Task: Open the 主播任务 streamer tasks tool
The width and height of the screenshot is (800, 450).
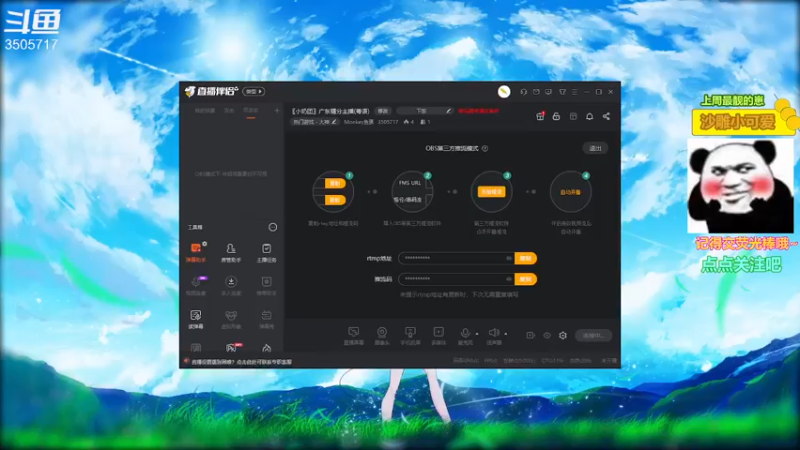Action: point(266,252)
